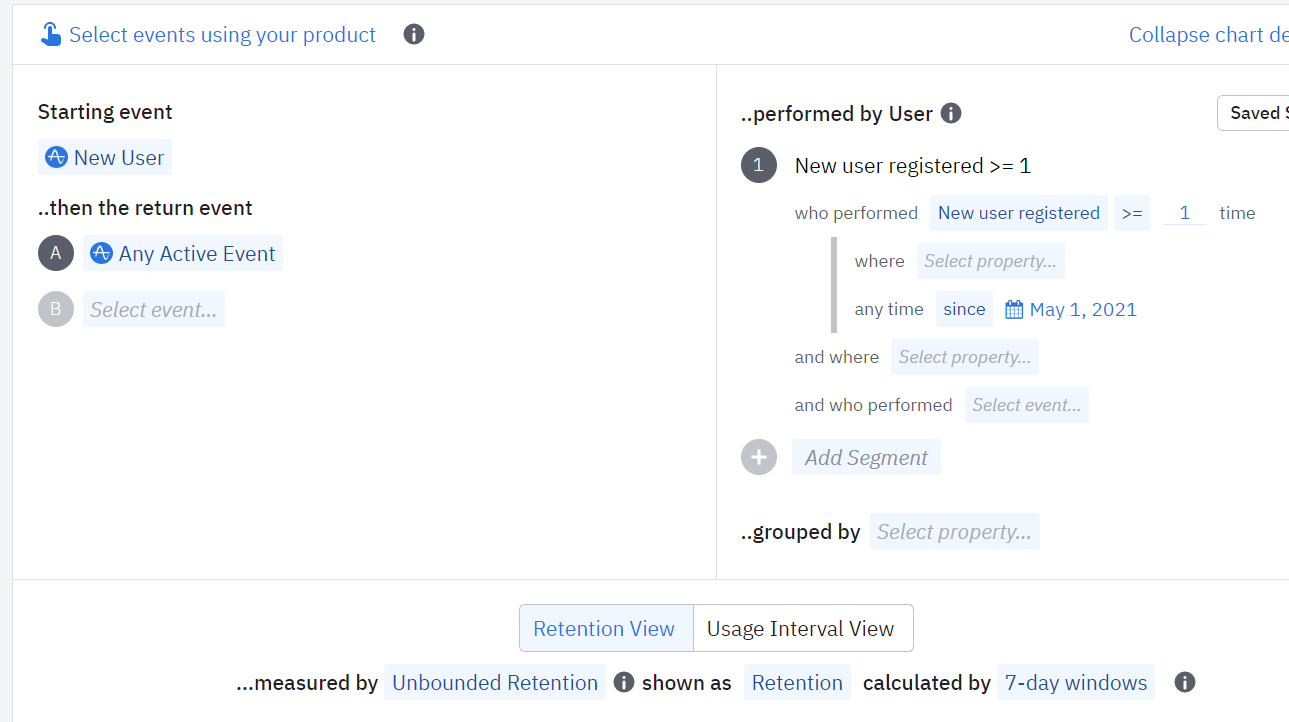Viewport: 1289px width, 722px height.
Task: Click info icon next to performed by User
Action: pyautogui.click(x=951, y=113)
